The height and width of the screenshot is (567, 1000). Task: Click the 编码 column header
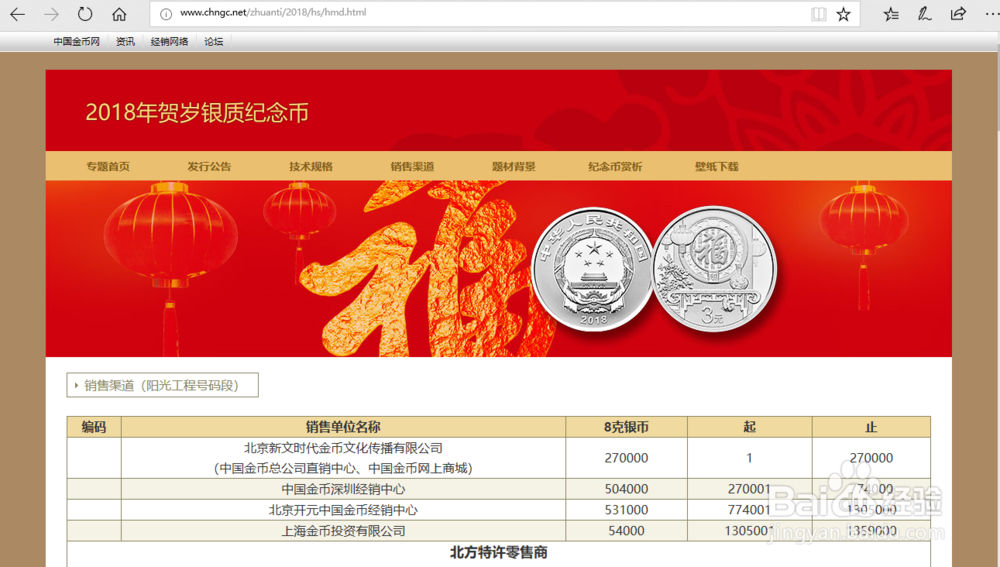pos(94,427)
